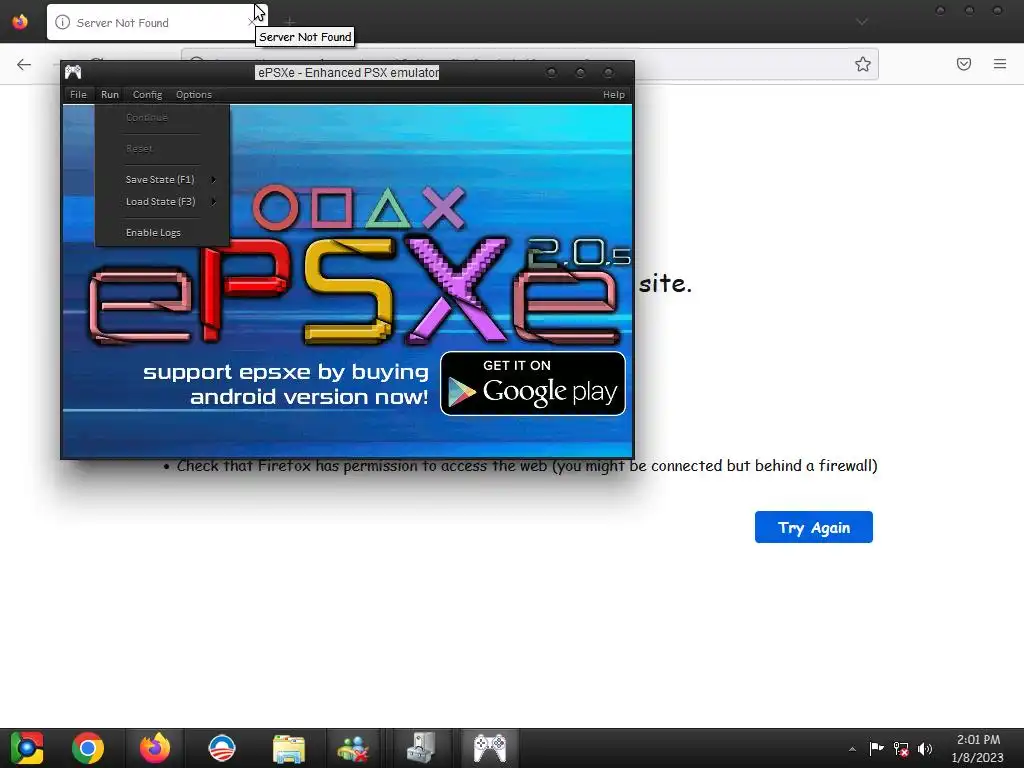Viewport: 1024px width, 768px height.
Task: Open the Config menu in ePSXe
Action: [x=148, y=95]
